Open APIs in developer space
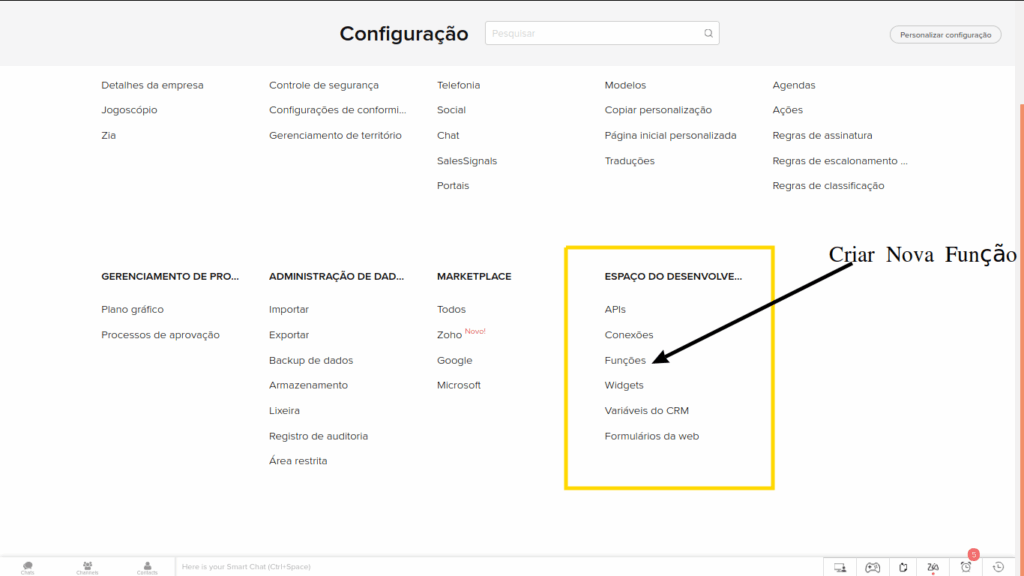This screenshot has height=576, width=1024. (x=615, y=309)
